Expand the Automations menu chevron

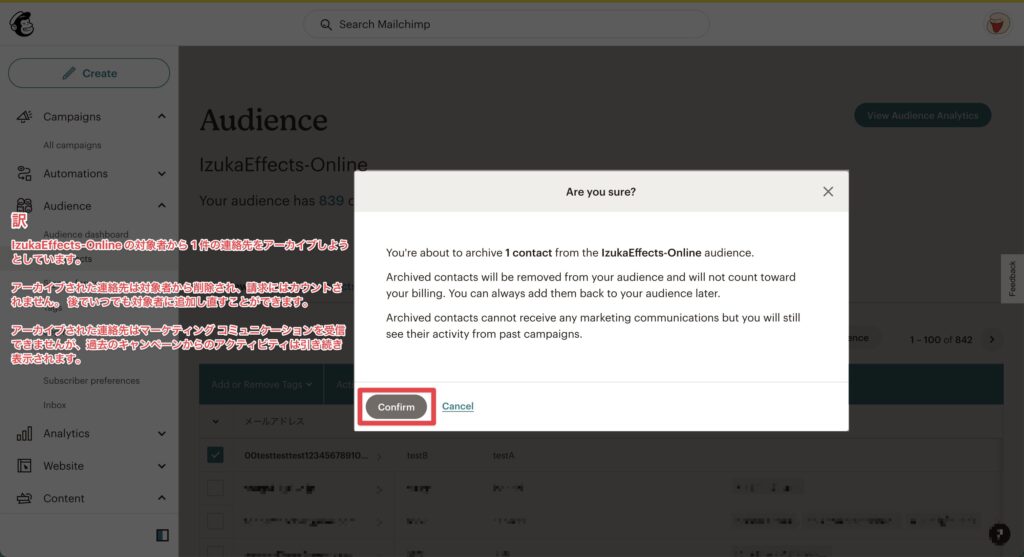[161, 174]
